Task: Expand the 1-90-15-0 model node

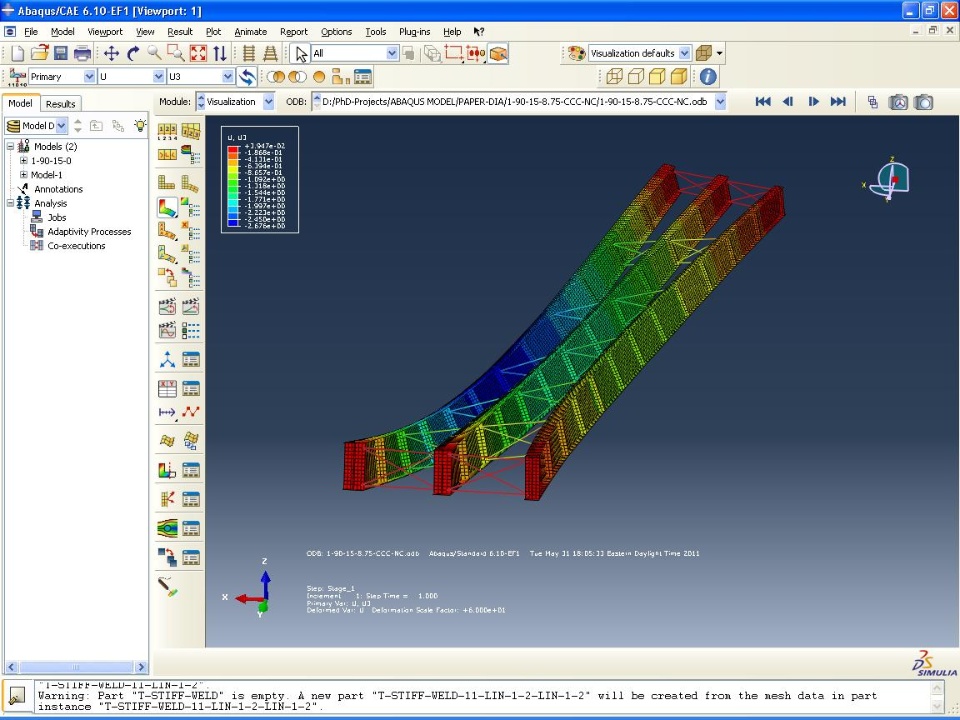Action: pyautogui.click(x=24, y=160)
